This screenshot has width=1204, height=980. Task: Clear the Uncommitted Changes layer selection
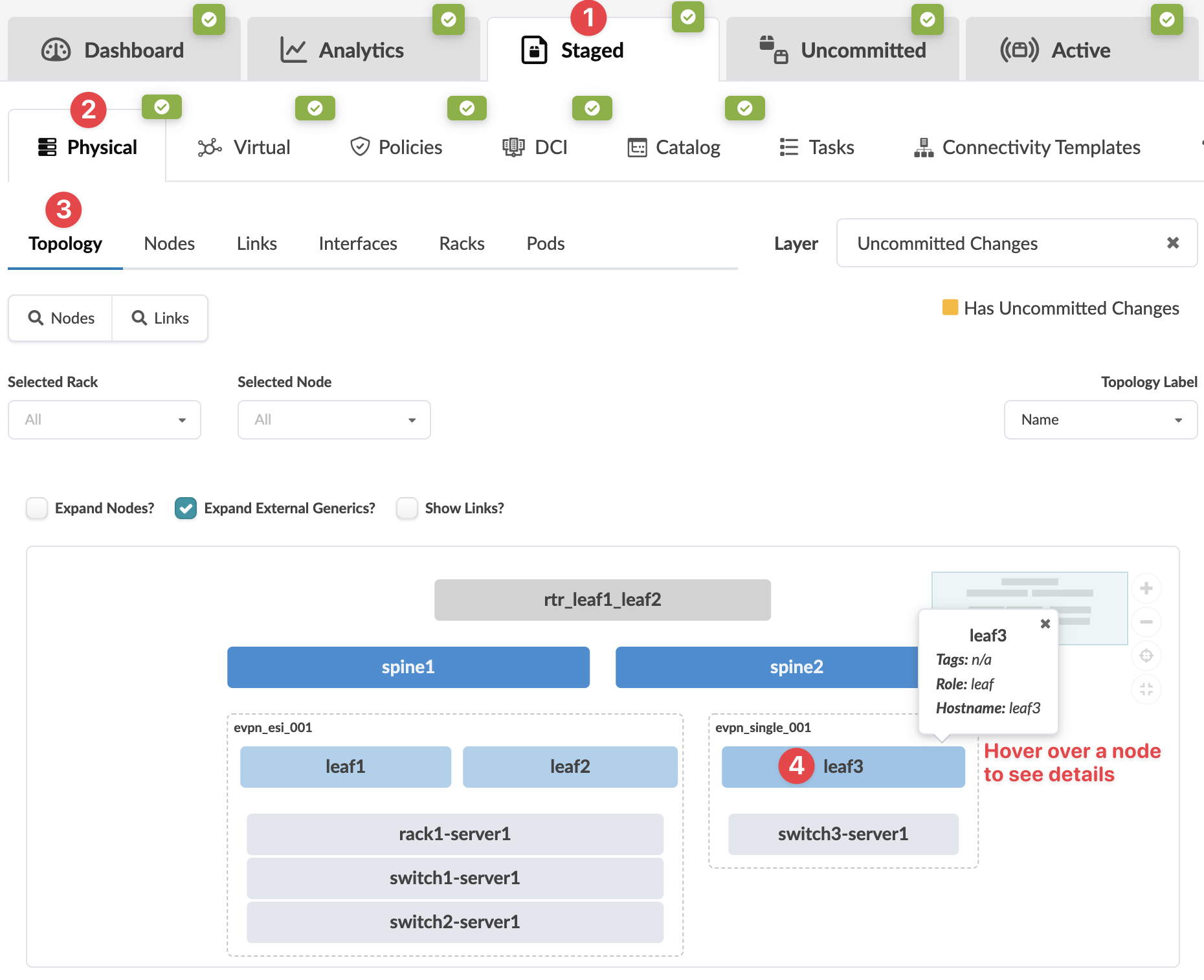[1172, 243]
